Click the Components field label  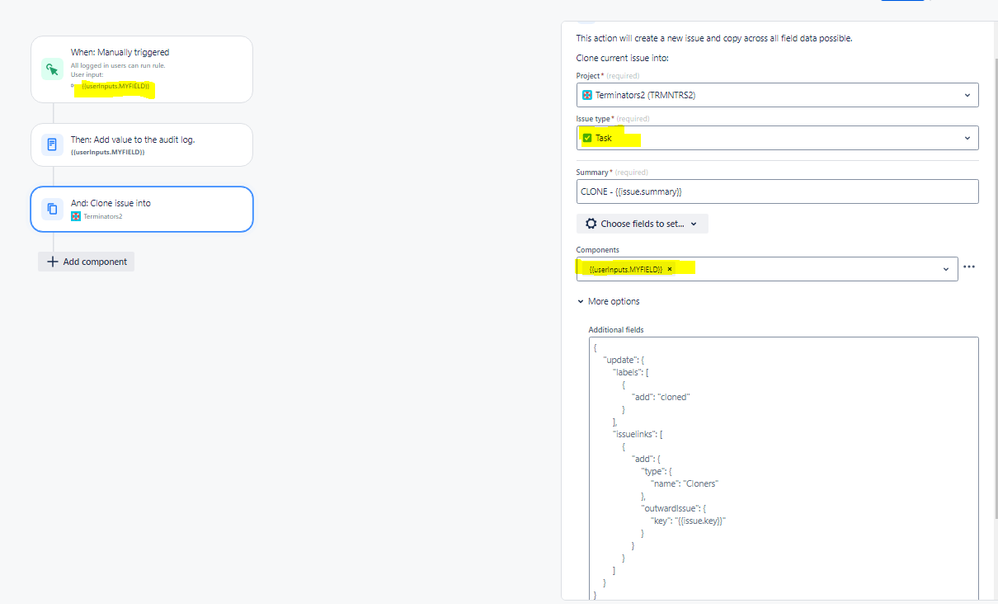click(597, 249)
